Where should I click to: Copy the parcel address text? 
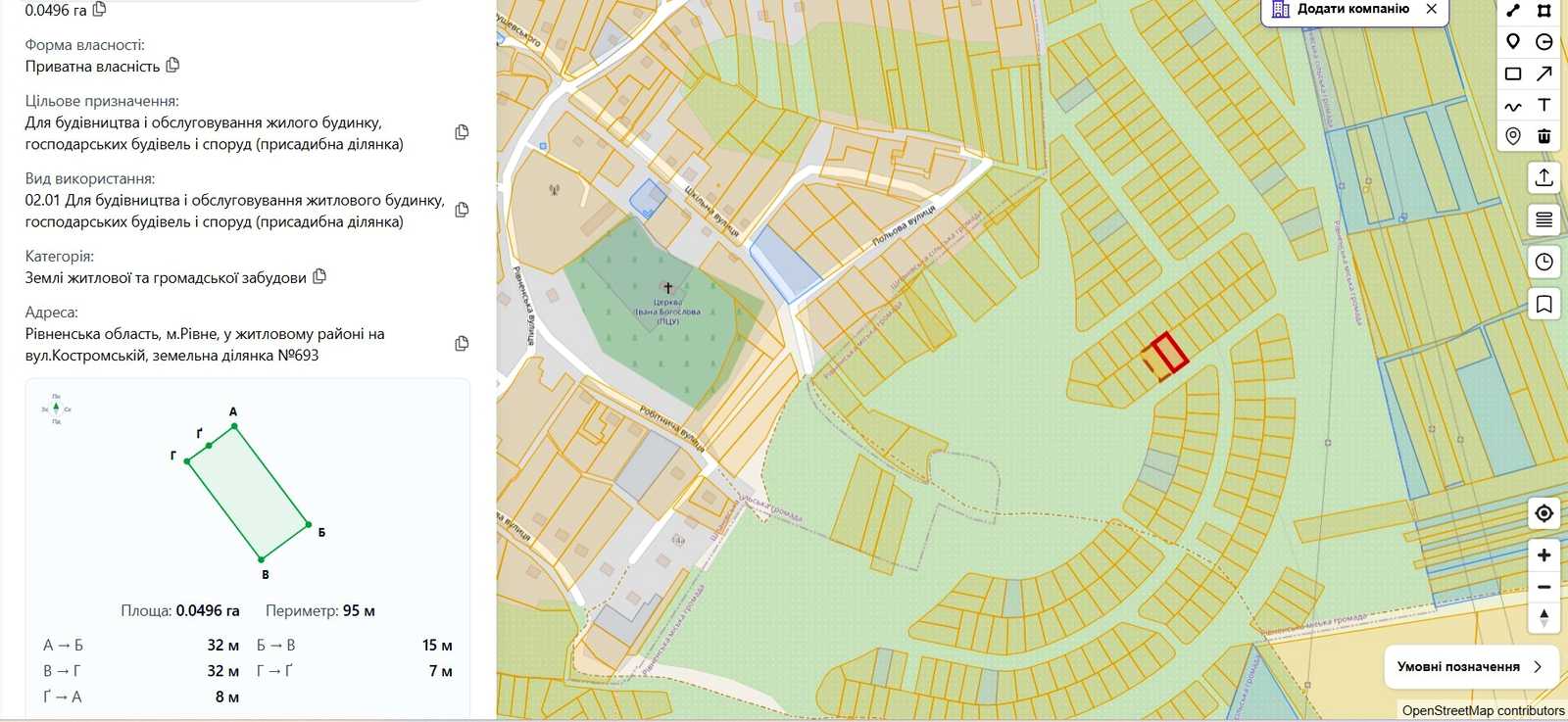(x=462, y=344)
